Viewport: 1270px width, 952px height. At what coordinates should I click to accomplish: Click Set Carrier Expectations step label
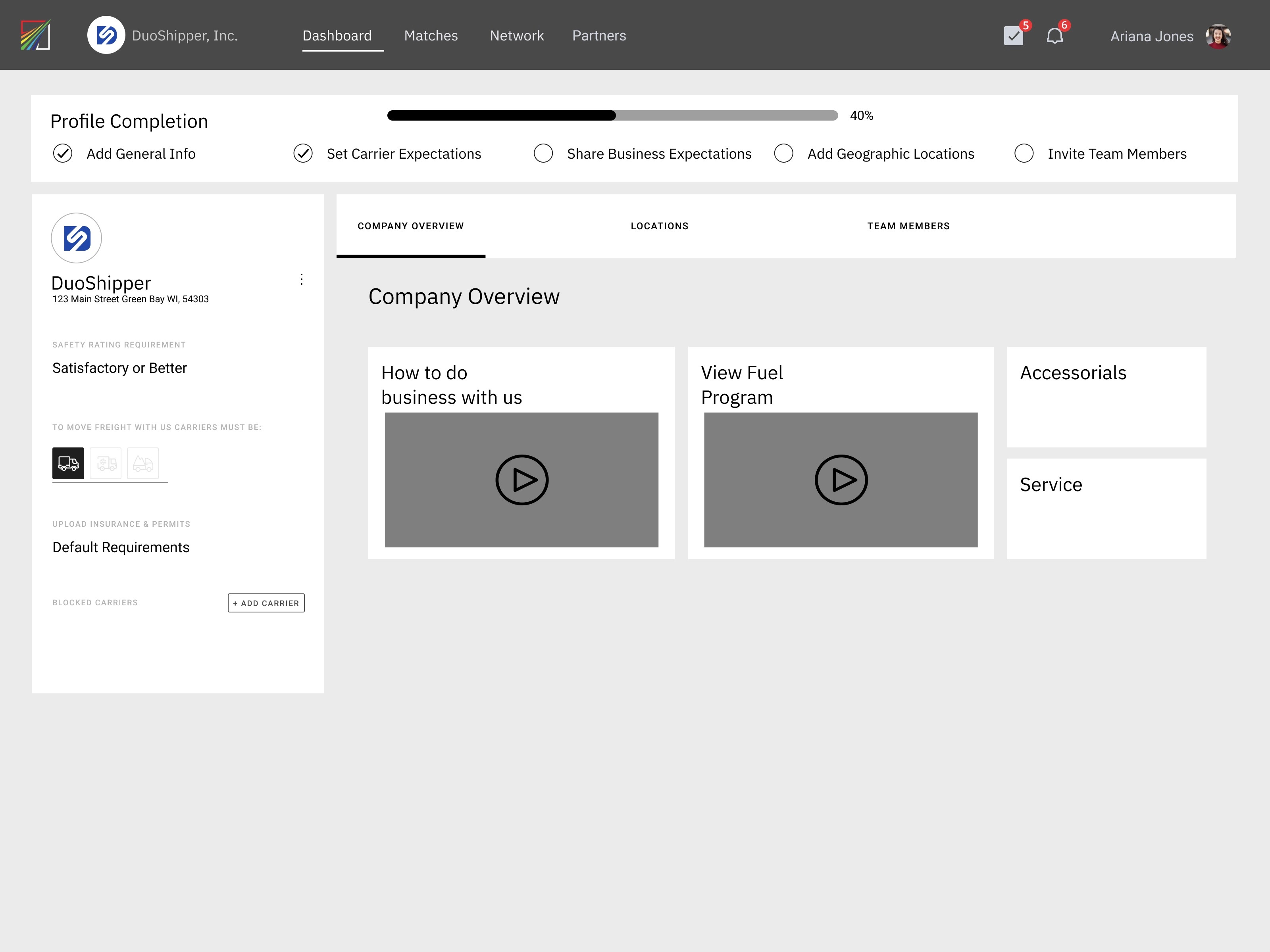point(404,154)
